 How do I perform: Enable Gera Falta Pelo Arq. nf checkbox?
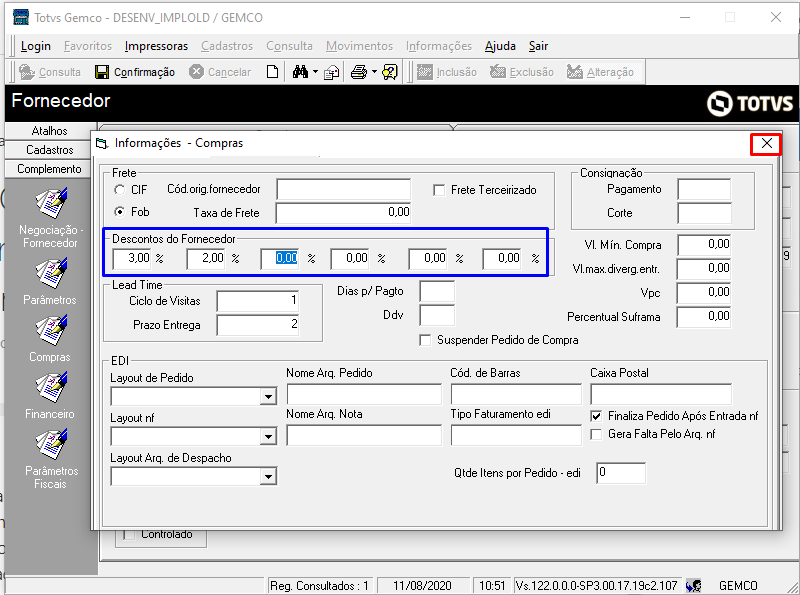596,434
